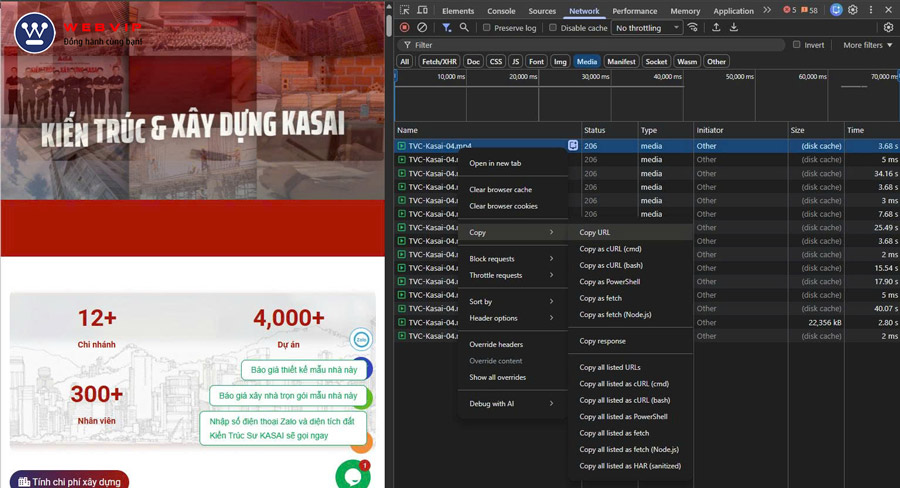The width and height of the screenshot is (900, 488).
Task: Toggle the CSS resource type filter
Action: tap(496, 61)
